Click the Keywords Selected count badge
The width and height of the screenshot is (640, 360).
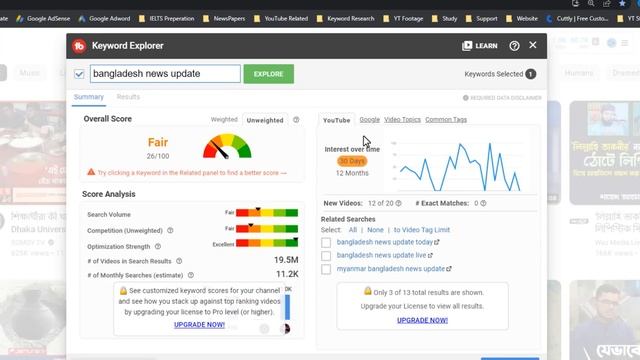530,74
